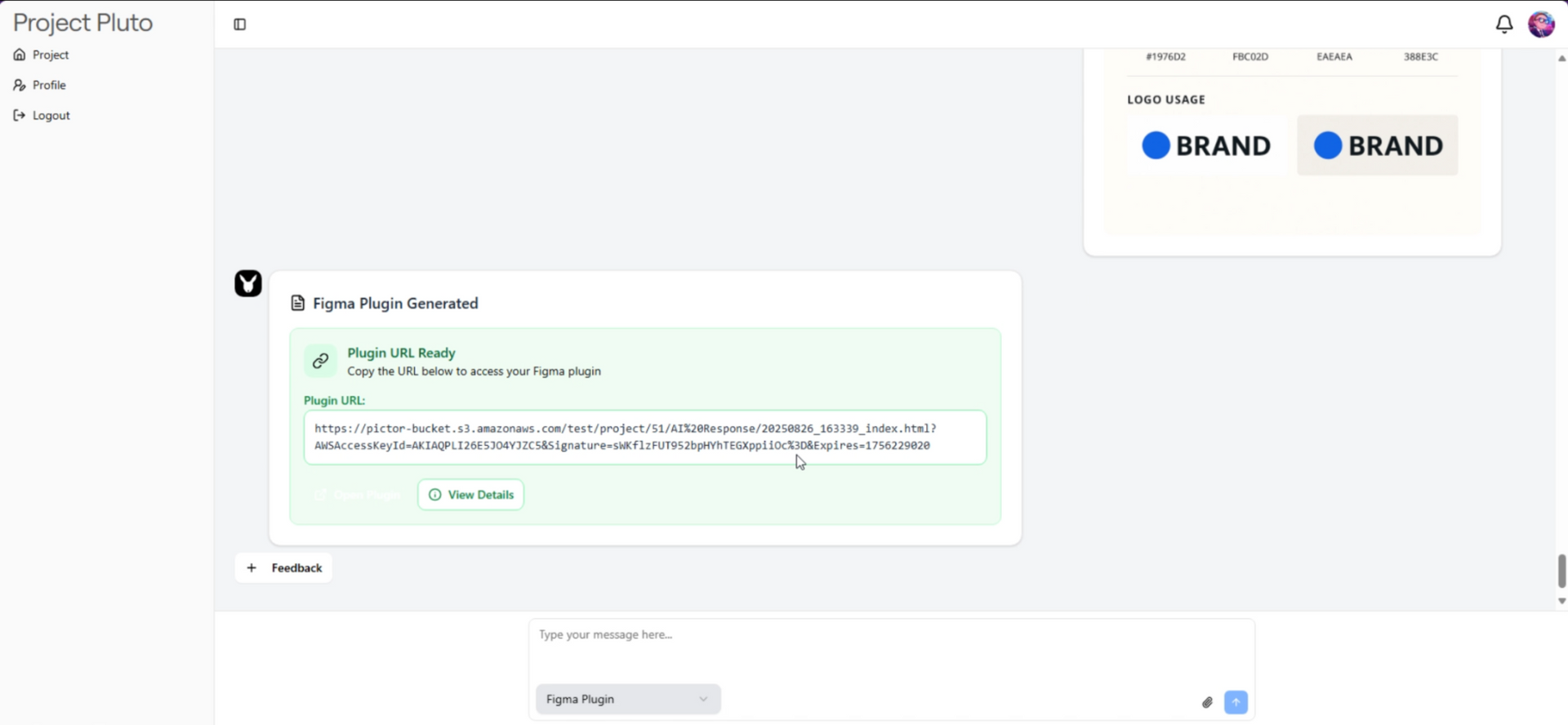Open the user avatar menu
Image resolution: width=1568 pixels, height=725 pixels.
click(x=1541, y=24)
